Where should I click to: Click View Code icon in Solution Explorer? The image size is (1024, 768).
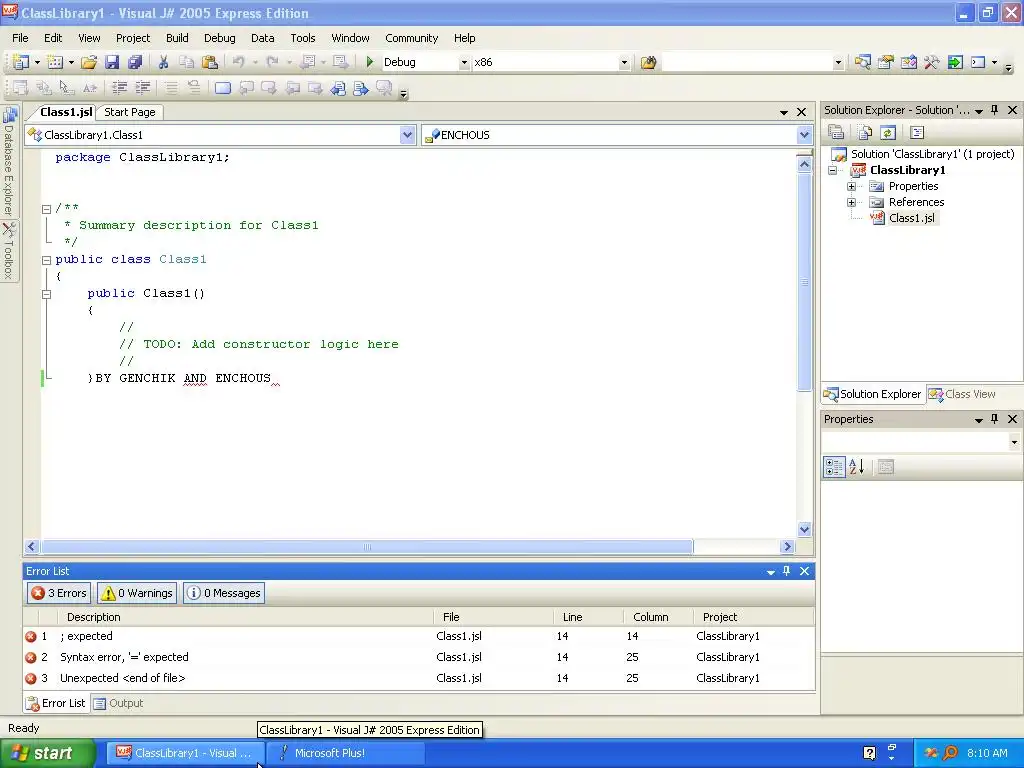pyautogui.click(x=917, y=133)
